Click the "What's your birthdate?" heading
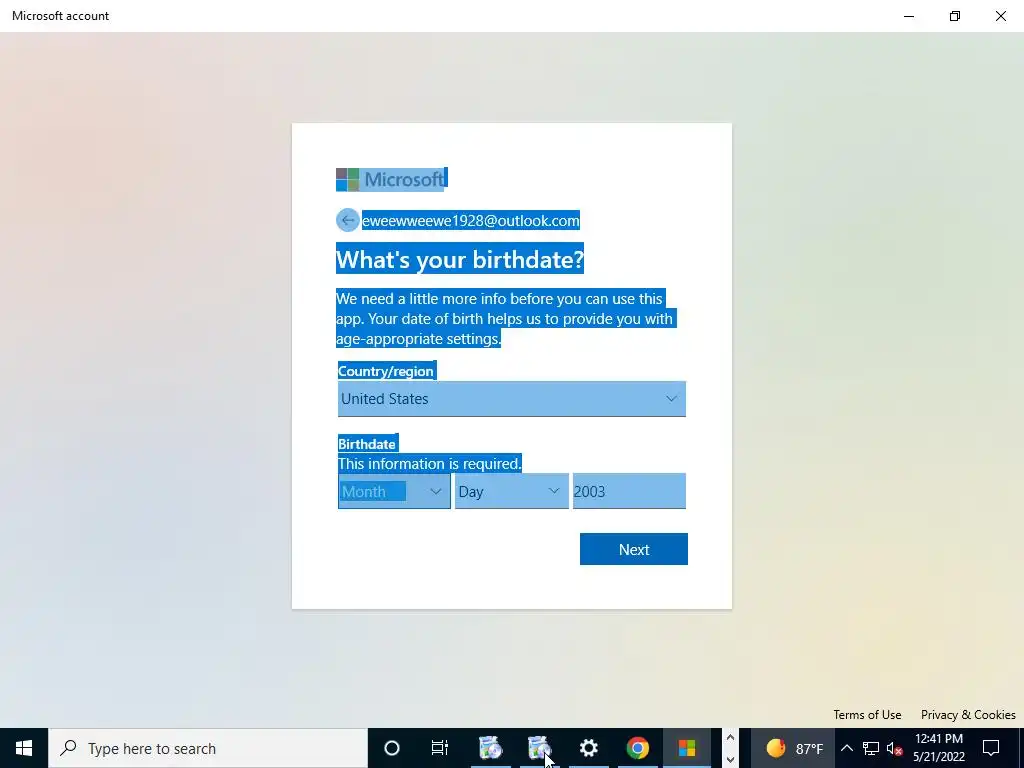Screen dimensions: 1024x768 460,259
